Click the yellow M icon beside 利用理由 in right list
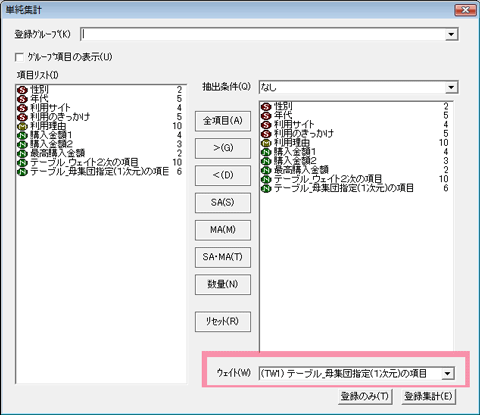The width and height of the screenshot is (480, 415). 266,143
